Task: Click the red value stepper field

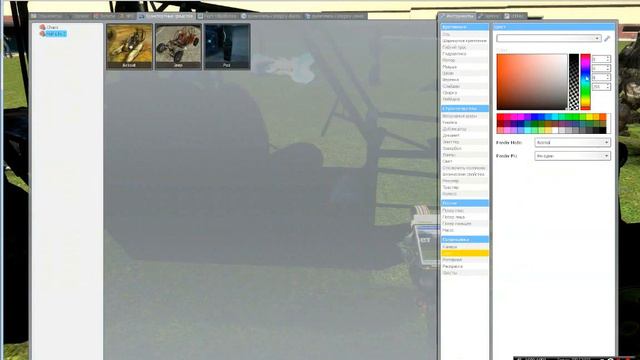Action: [x=601, y=59]
